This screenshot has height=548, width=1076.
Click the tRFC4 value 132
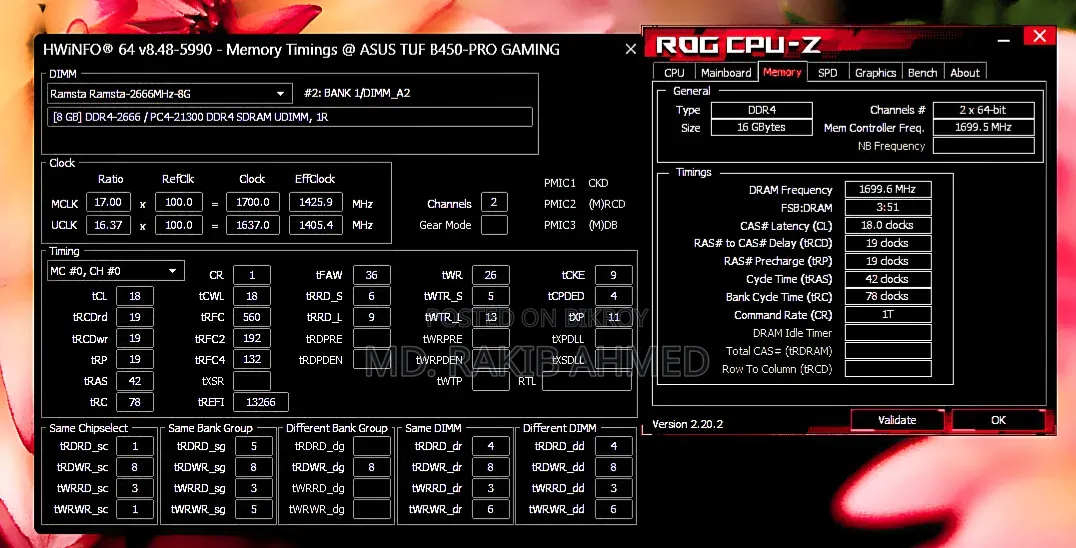tap(252, 359)
